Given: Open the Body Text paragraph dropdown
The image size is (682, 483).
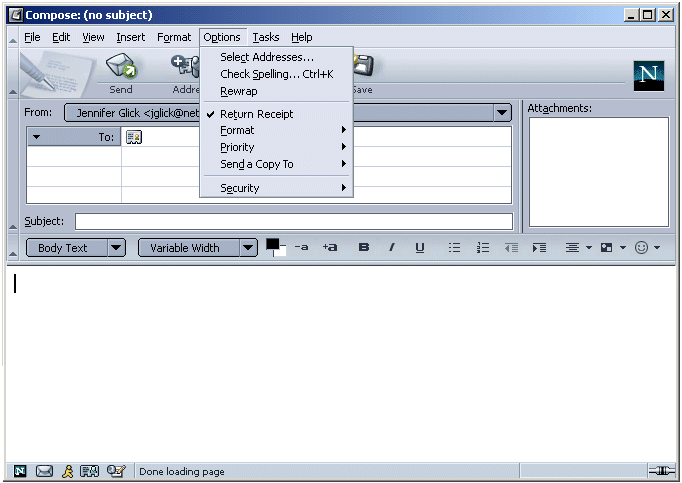Looking at the screenshot, I should 116,248.
